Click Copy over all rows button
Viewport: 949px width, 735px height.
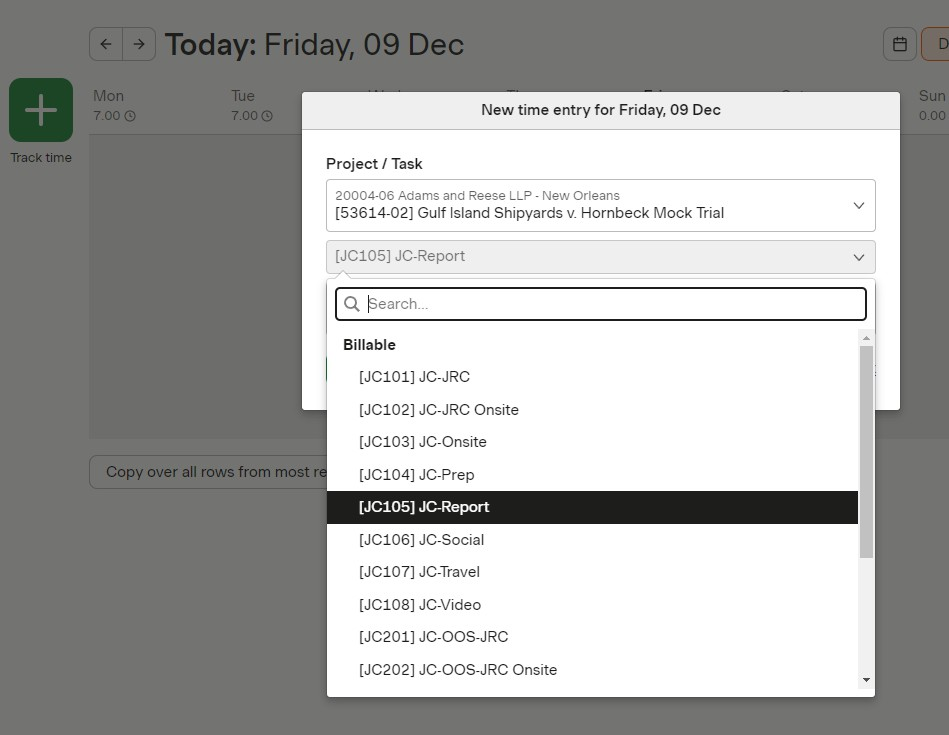pyautogui.click(x=210, y=472)
